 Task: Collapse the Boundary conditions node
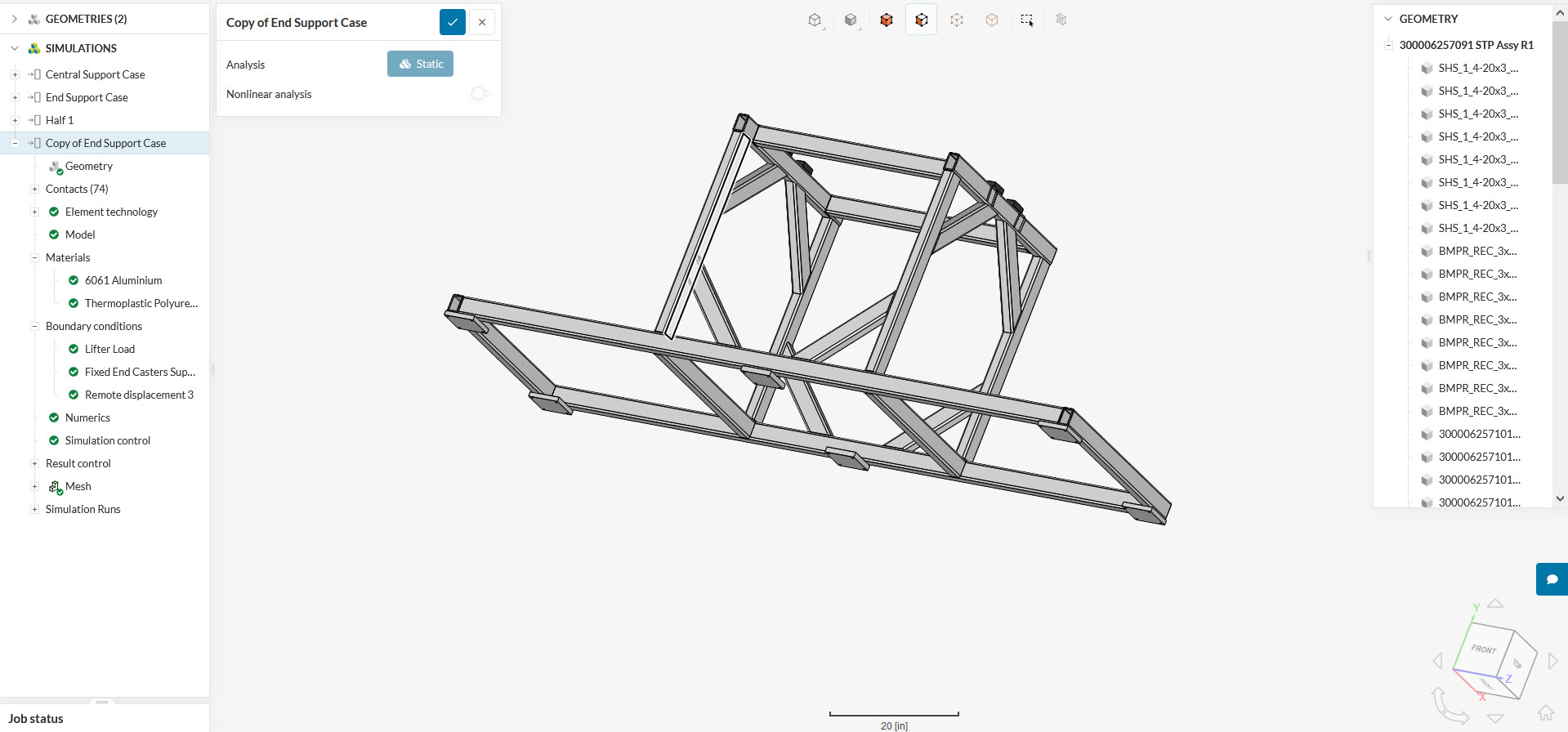click(34, 326)
